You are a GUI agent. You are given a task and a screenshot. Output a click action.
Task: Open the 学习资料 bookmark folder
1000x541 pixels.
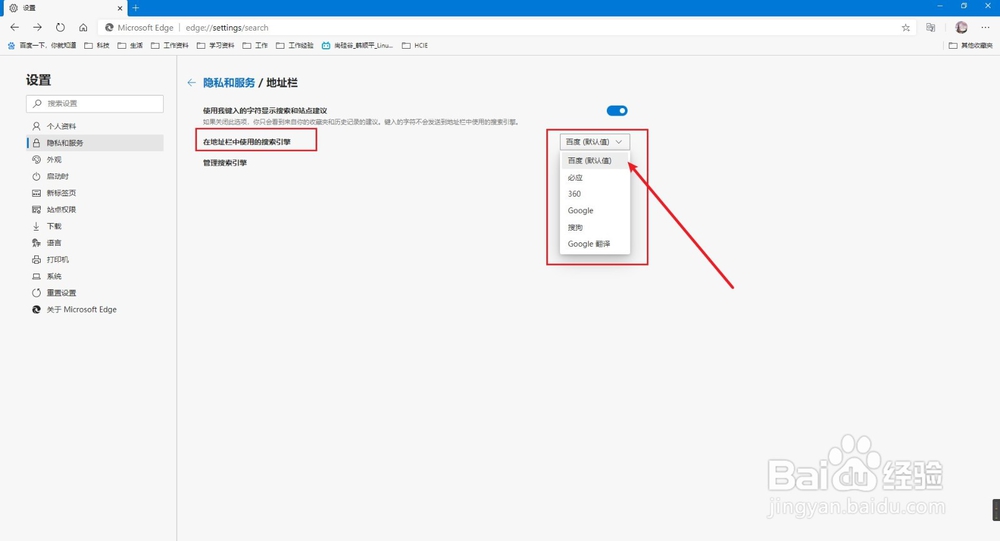pyautogui.click(x=216, y=45)
